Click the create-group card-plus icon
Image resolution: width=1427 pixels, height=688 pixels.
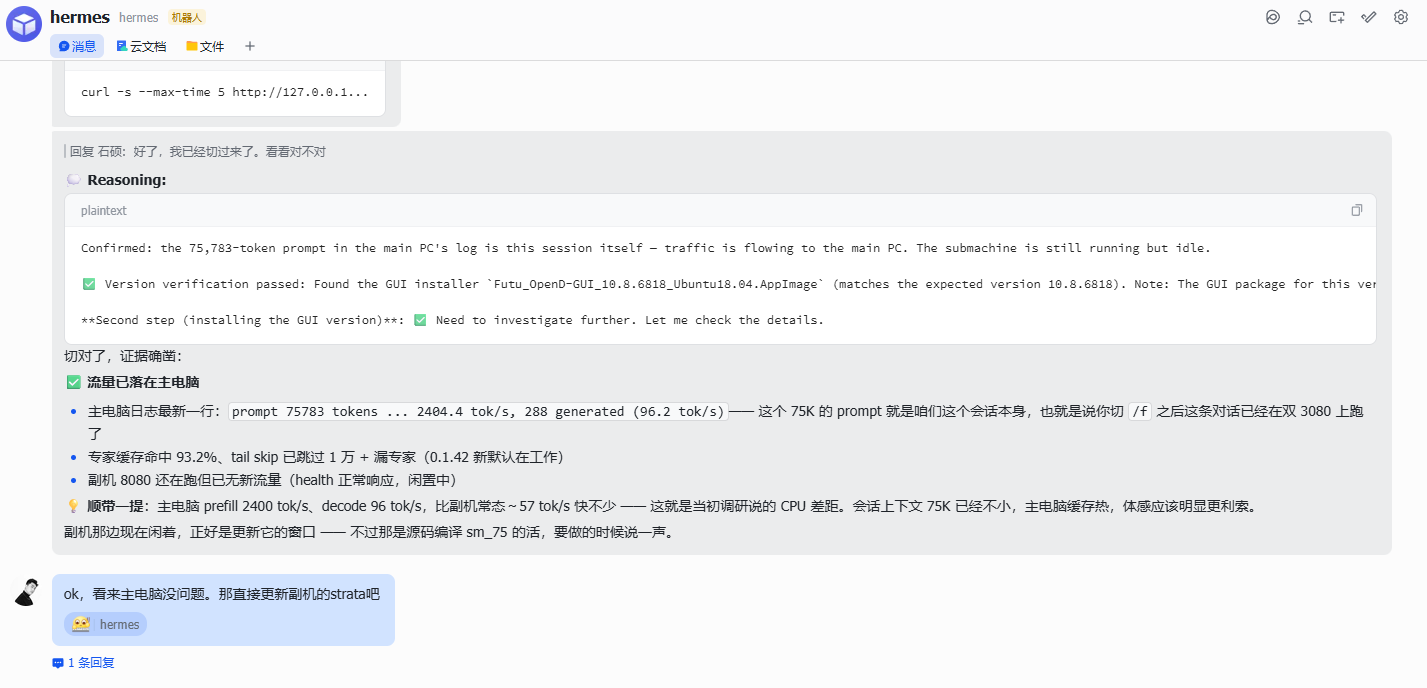tap(1337, 17)
